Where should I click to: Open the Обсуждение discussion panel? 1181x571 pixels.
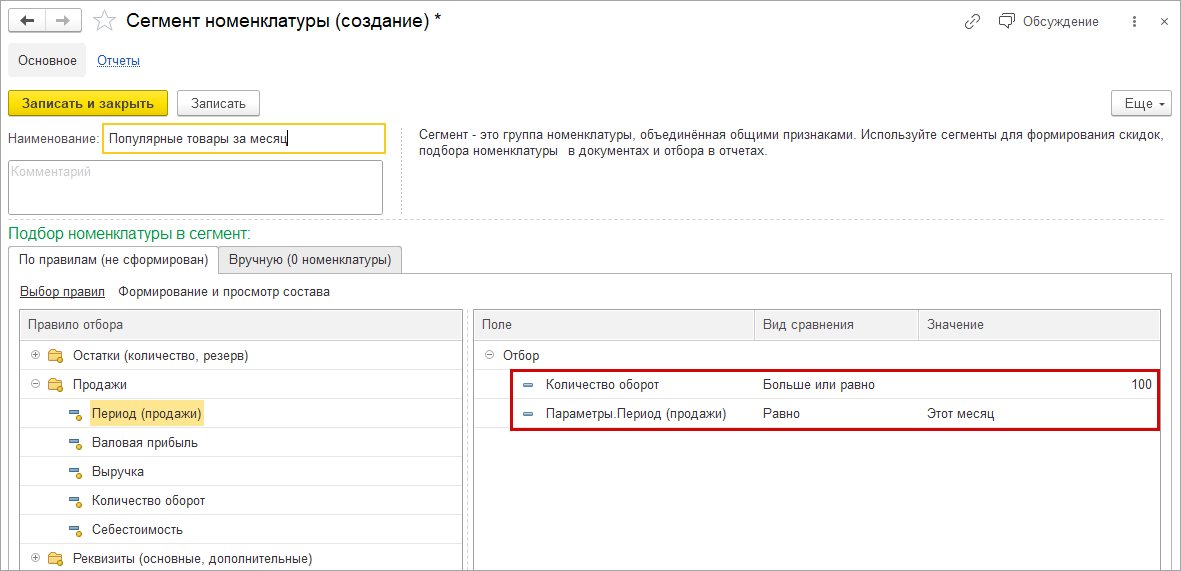1049,21
